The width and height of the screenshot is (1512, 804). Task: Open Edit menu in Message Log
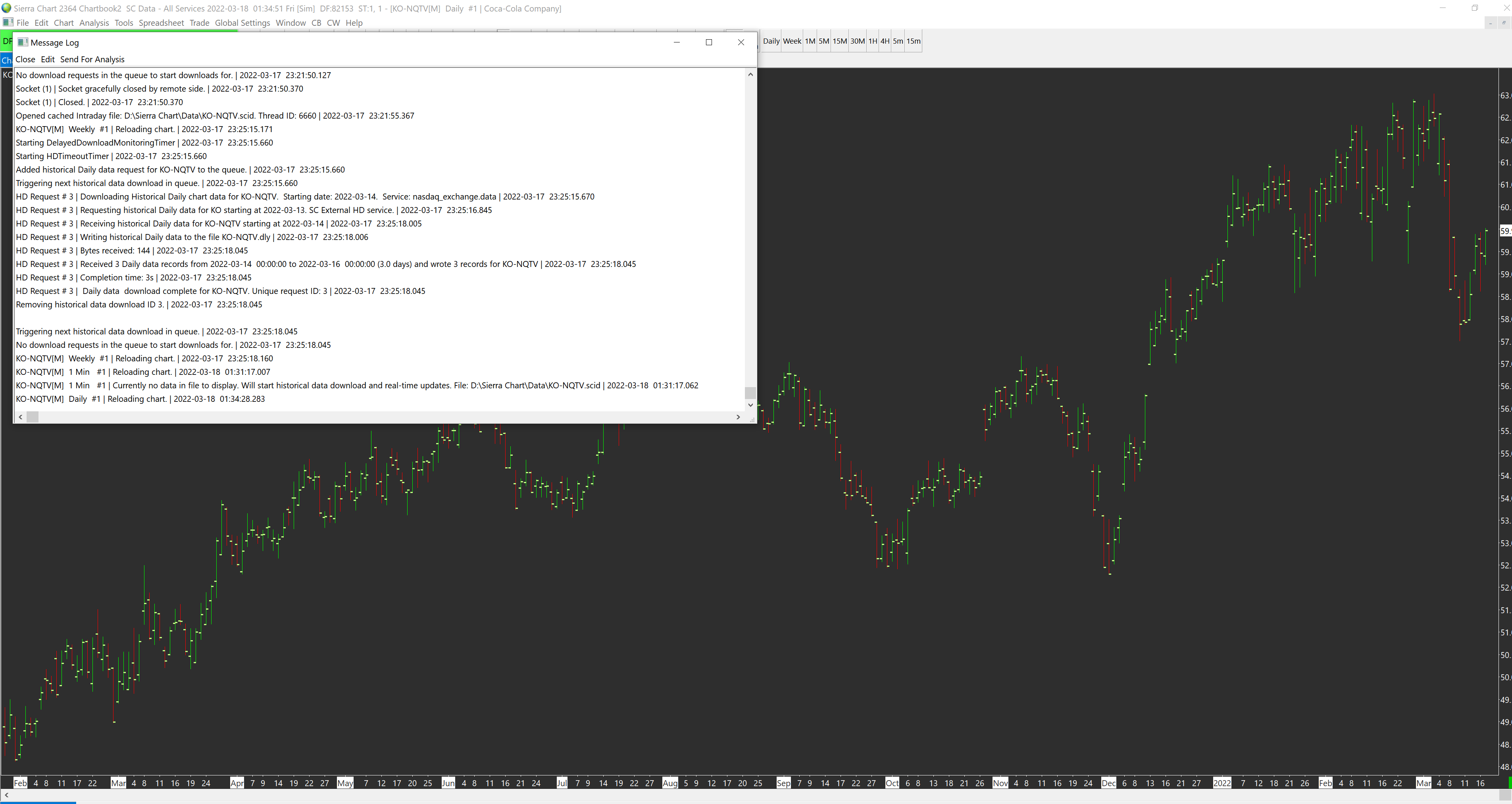click(48, 59)
